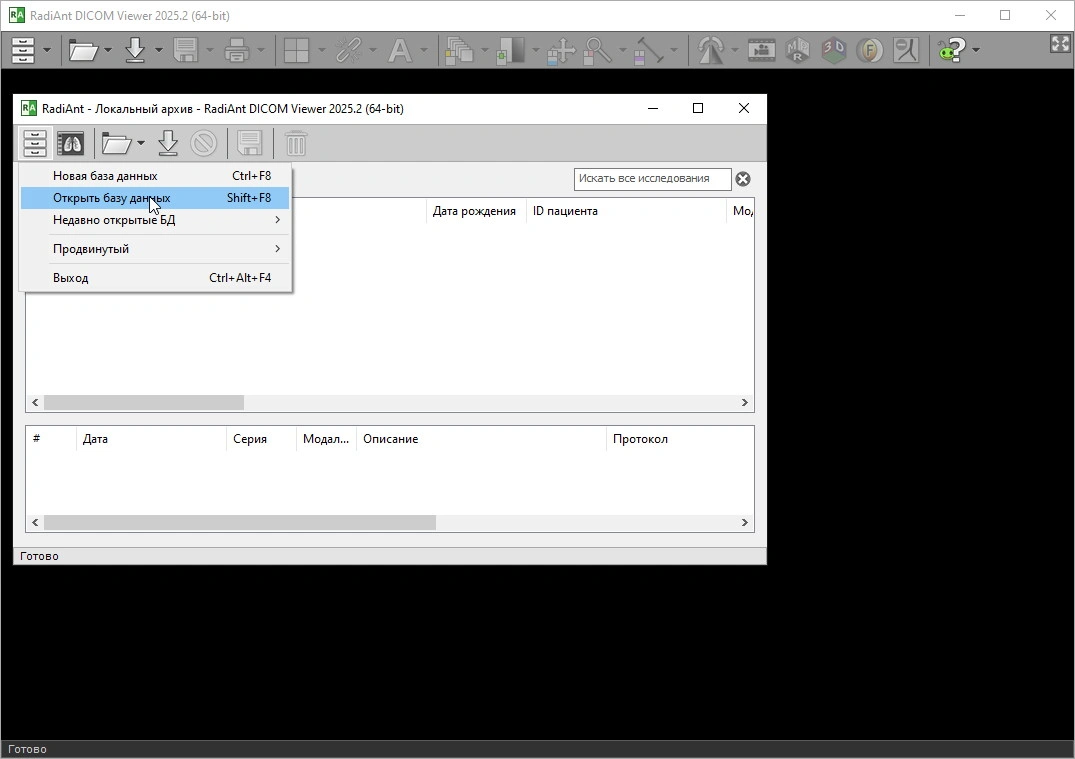Screen dimensions: 1075x759
Task: Expand dropdown arrow beside the length measurement icon
Action: pyautogui.click(x=674, y=50)
